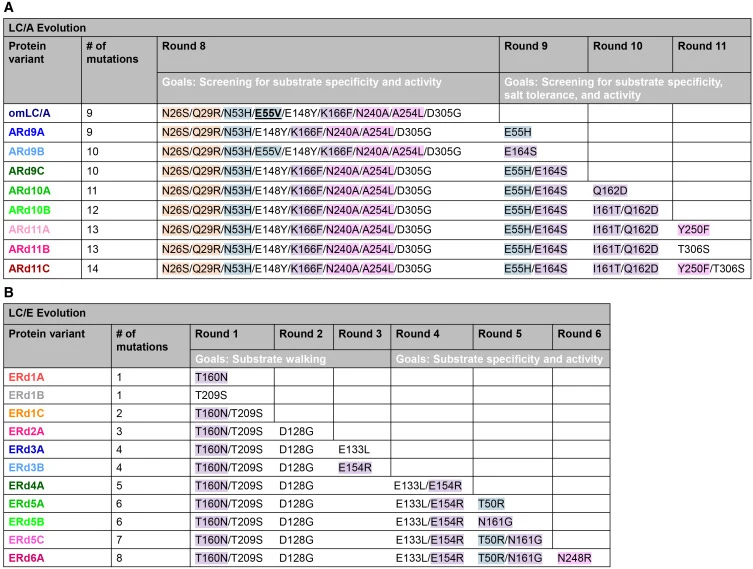Select Goals: Screening for substrate specificity, salt tolerance header
The image size is (753, 569).
pos(613,88)
